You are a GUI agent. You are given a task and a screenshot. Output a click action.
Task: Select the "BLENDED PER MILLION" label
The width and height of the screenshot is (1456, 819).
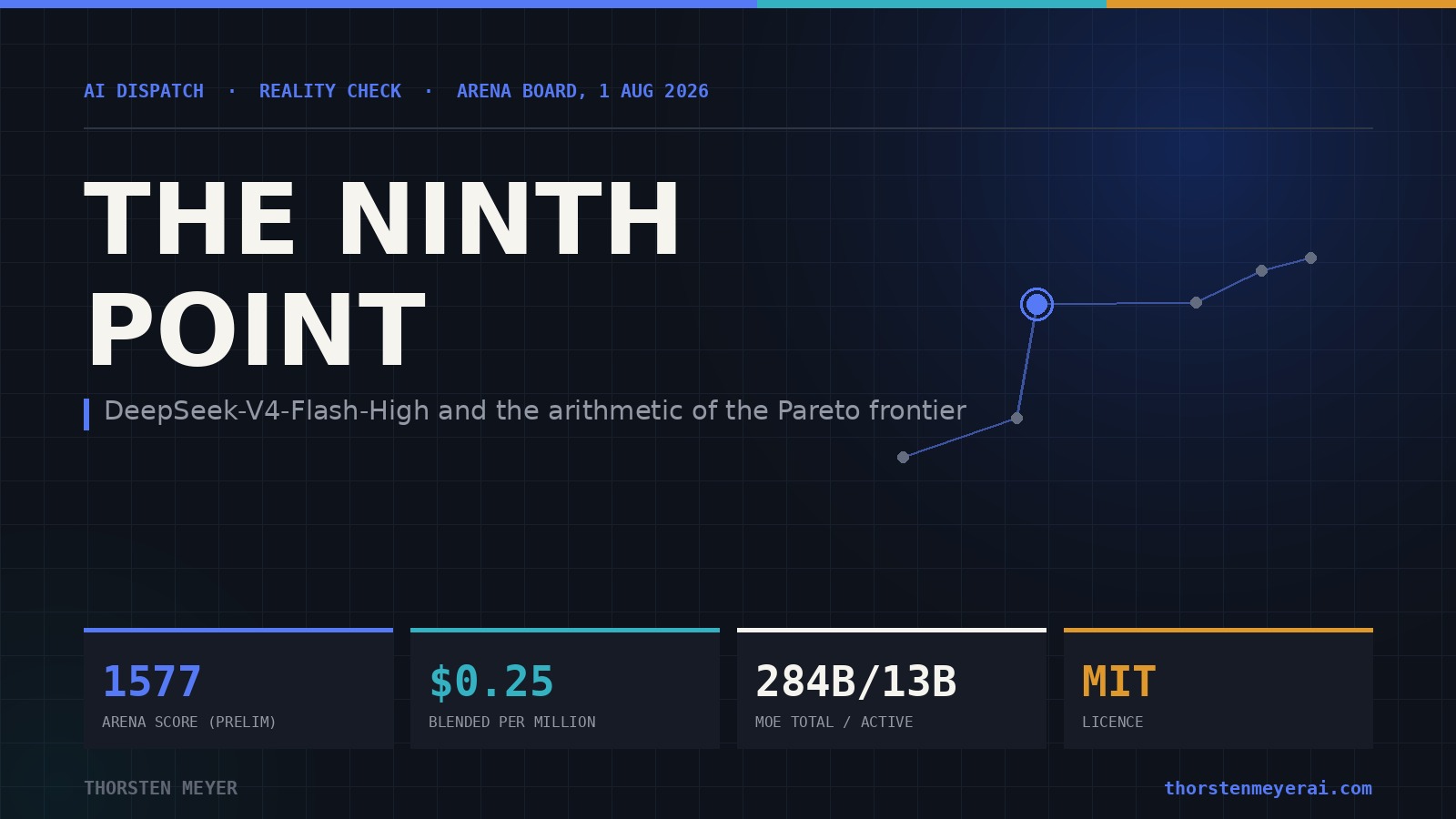point(512,722)
